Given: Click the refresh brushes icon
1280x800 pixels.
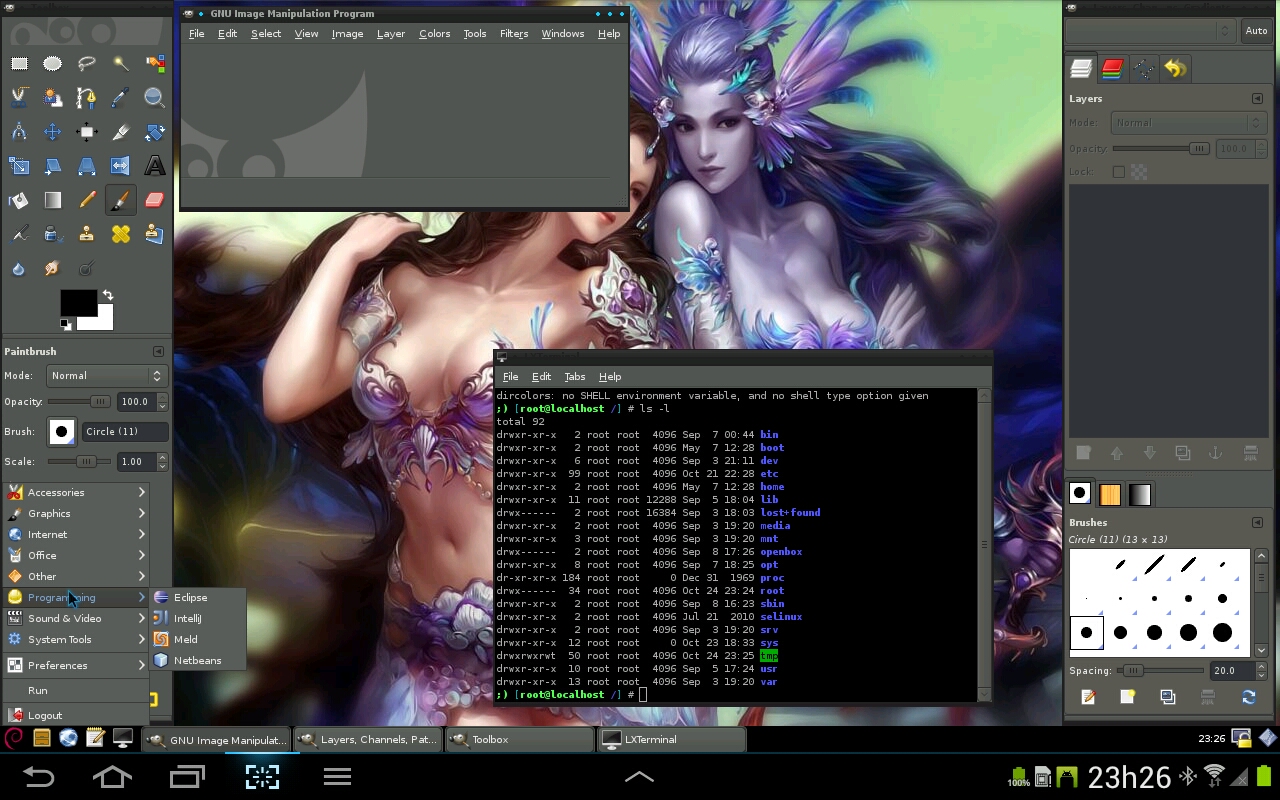Looking at the screenshot, I should (x=1248, y=697).
